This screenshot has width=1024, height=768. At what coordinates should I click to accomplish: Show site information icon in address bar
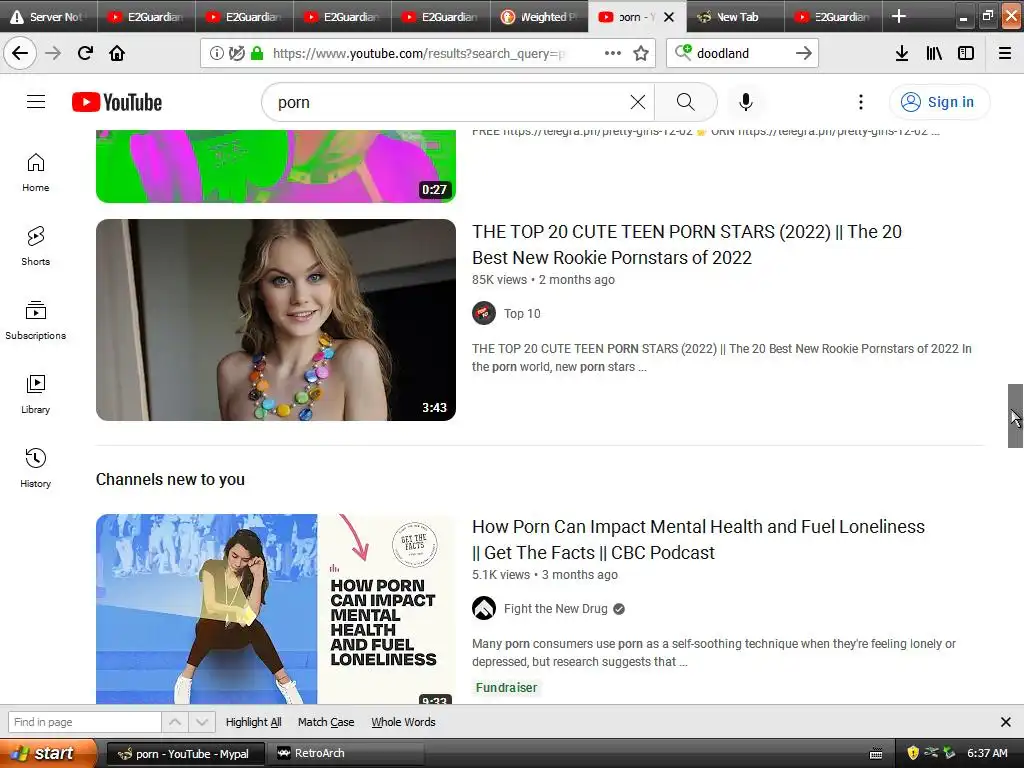[216, 54]
